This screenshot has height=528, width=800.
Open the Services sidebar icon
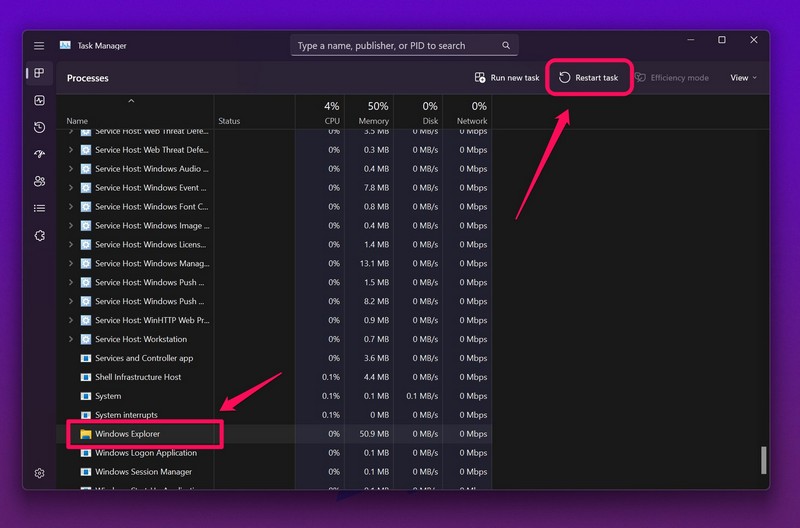39,235
